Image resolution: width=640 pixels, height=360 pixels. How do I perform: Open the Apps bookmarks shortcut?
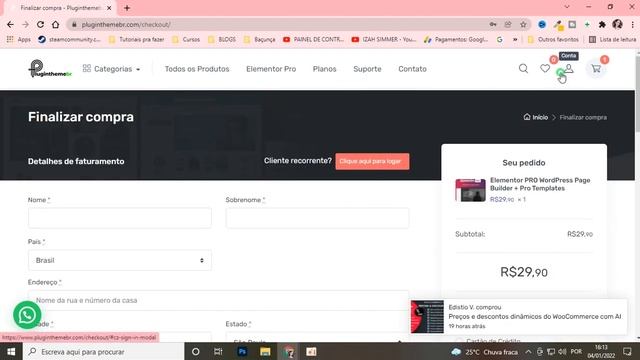(x=19, y=40)
